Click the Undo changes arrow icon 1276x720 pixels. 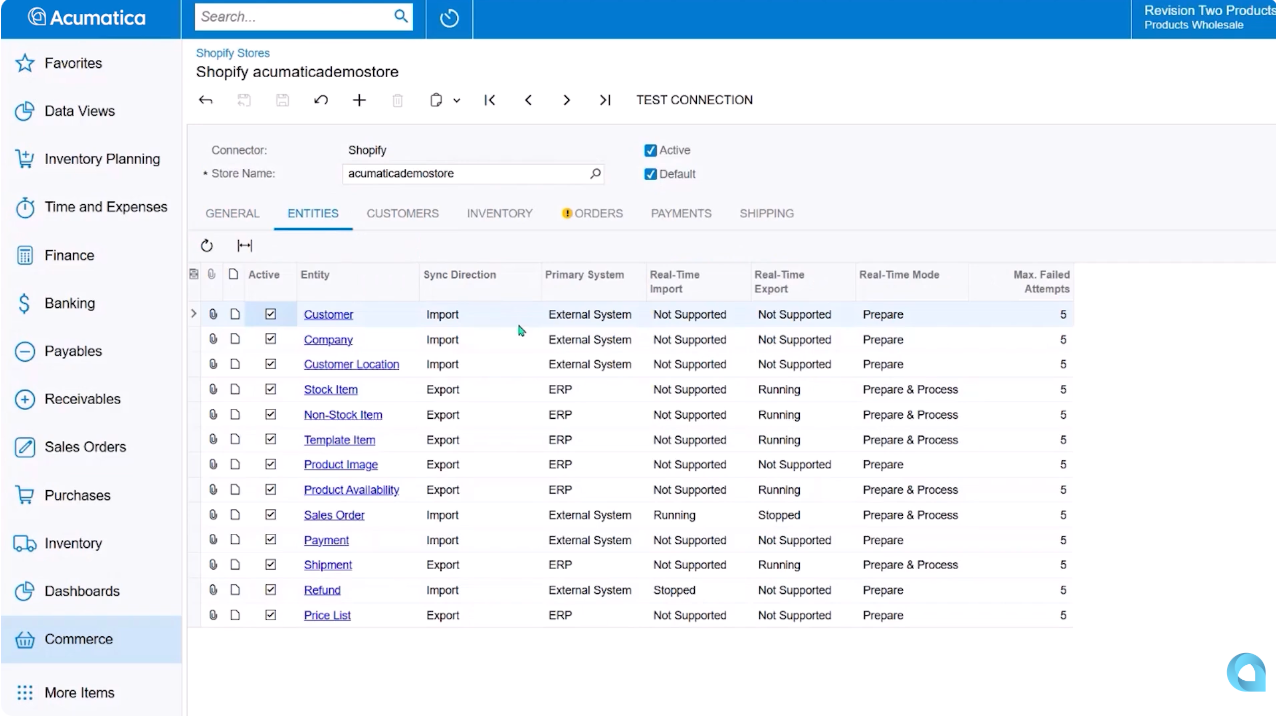click(x=321, y=100)
